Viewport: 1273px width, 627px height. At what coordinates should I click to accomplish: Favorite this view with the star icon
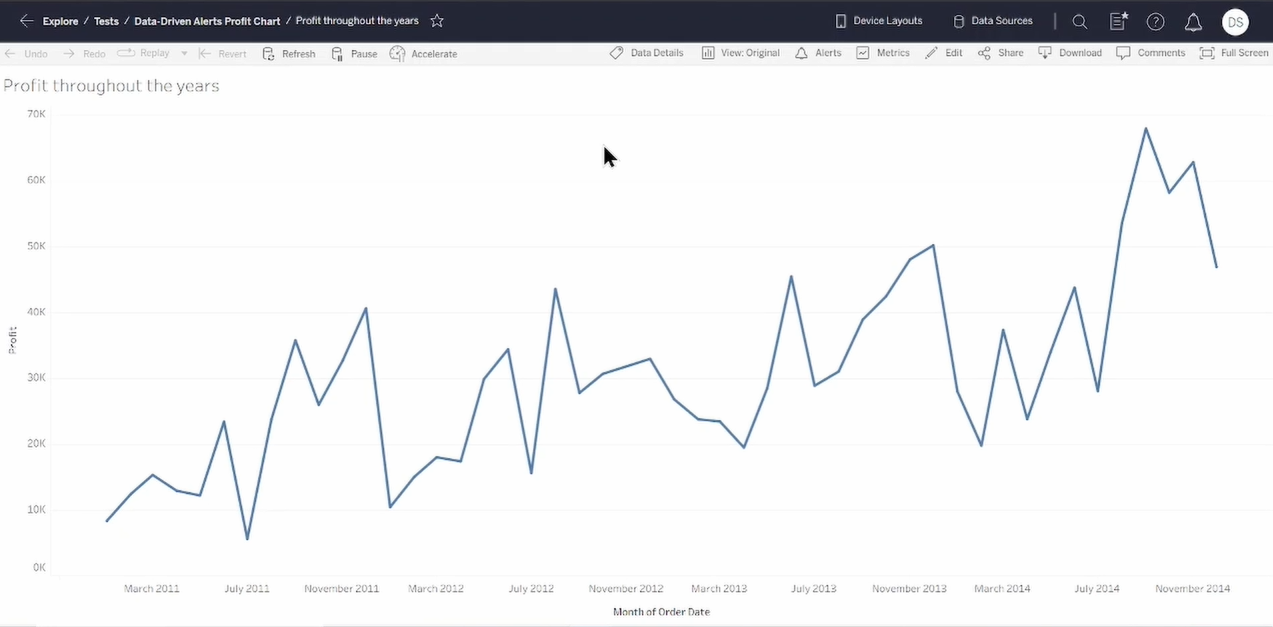437,21
